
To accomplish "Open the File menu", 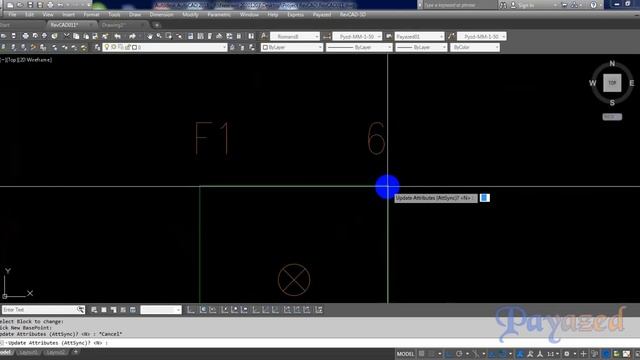I will (x=12, y=14).
